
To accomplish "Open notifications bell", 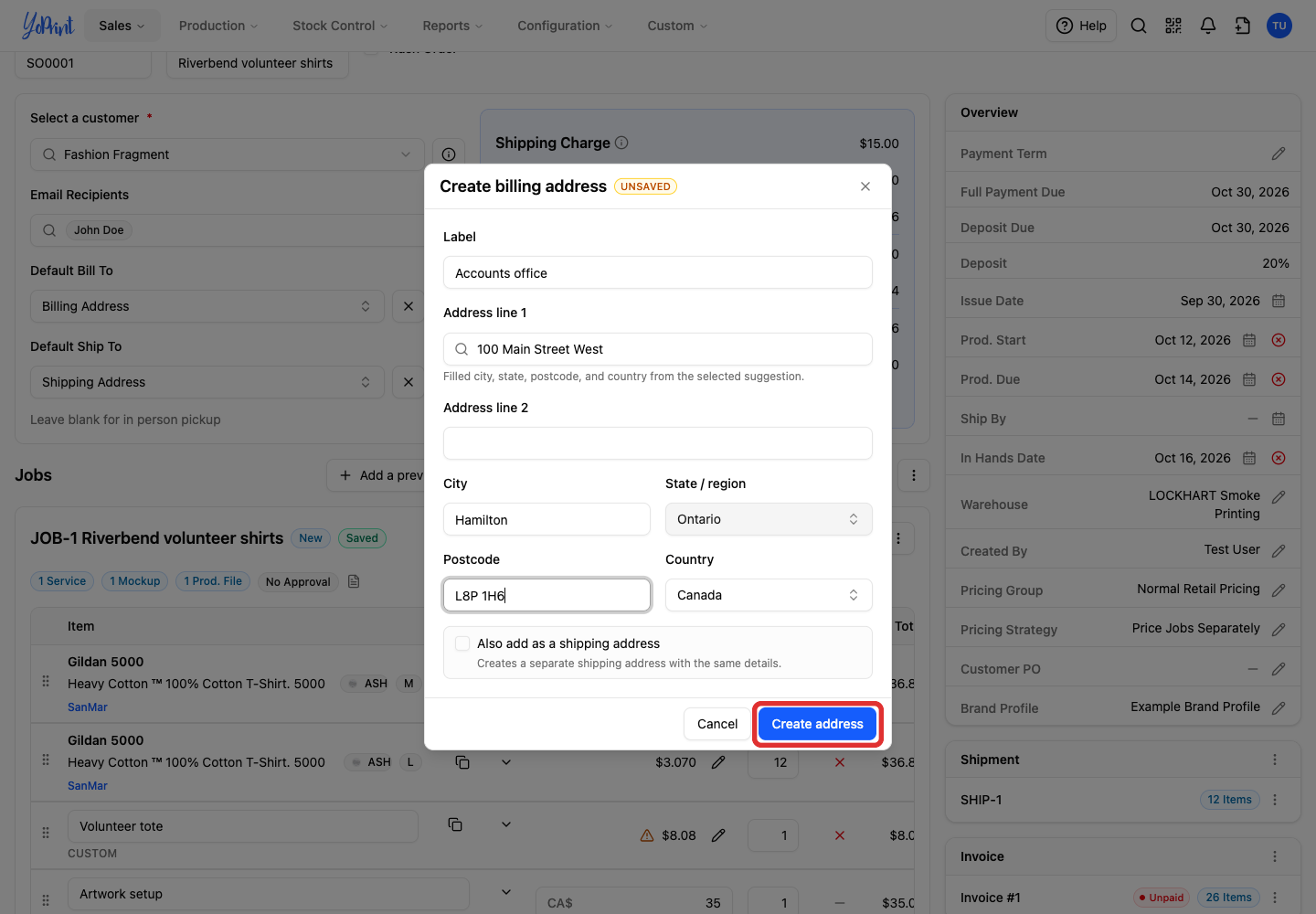I will [x=1208, y=26].
